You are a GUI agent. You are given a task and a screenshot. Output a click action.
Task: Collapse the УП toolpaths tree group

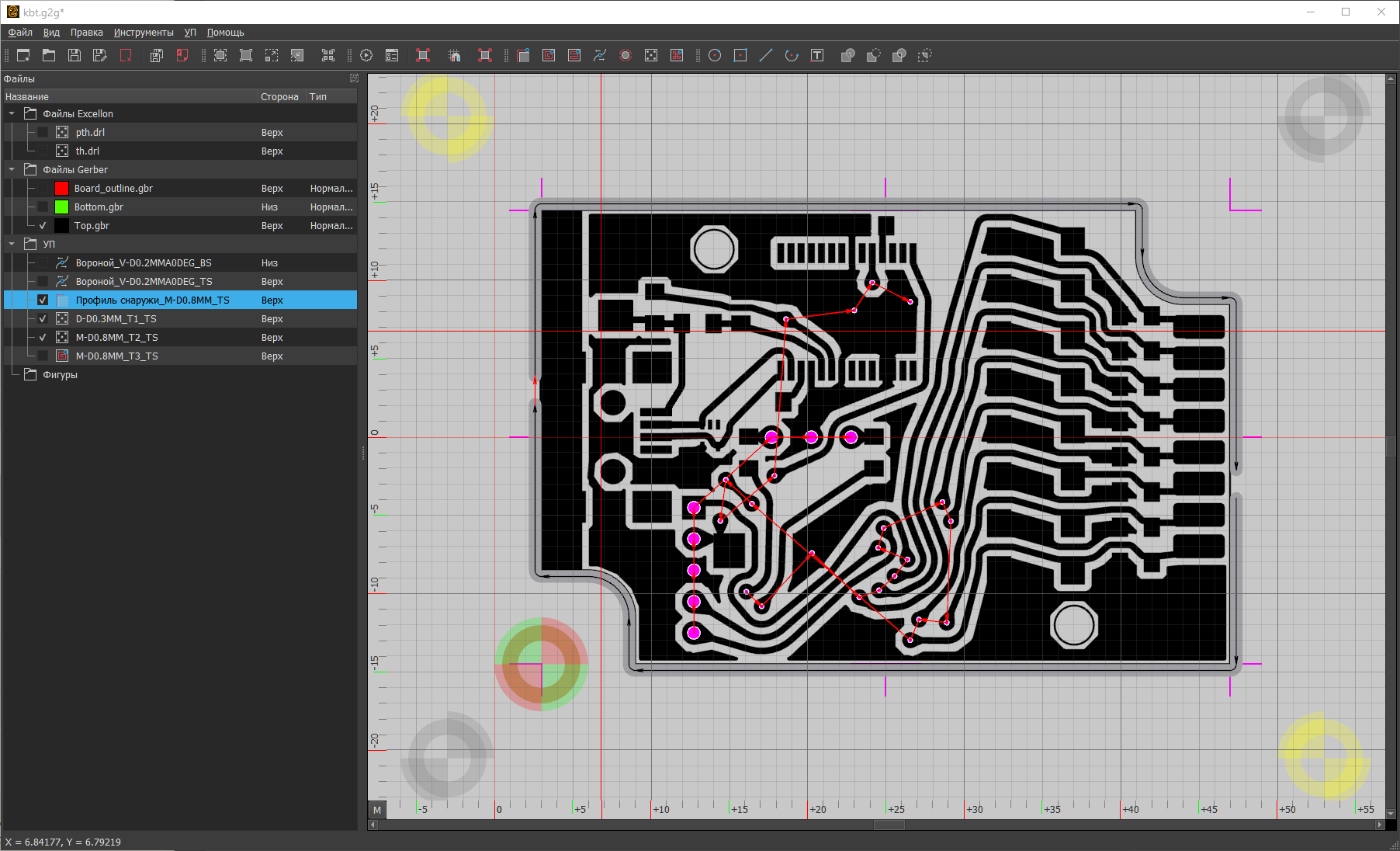click(12, 245)
